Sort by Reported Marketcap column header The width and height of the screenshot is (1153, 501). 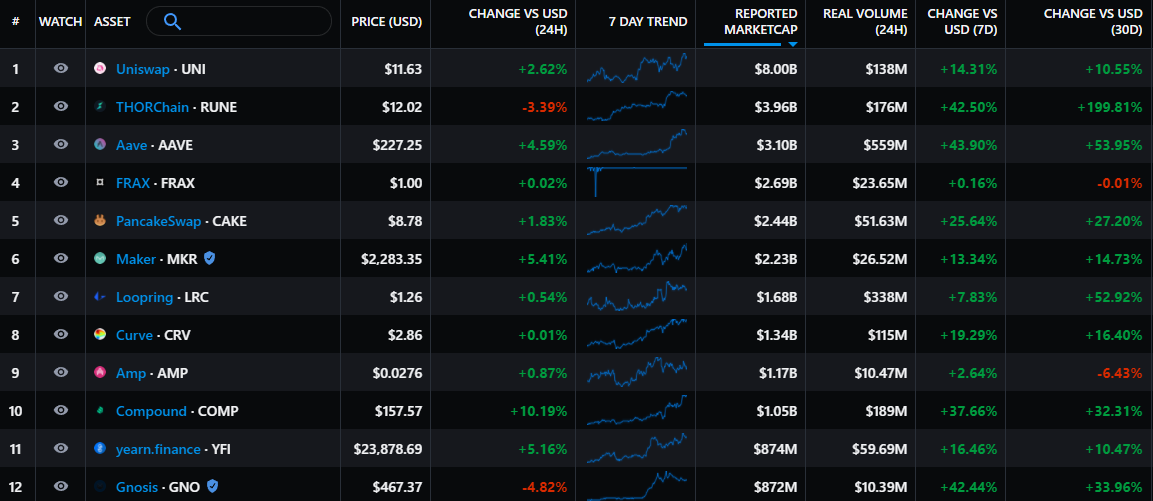[x=765, y=21]
